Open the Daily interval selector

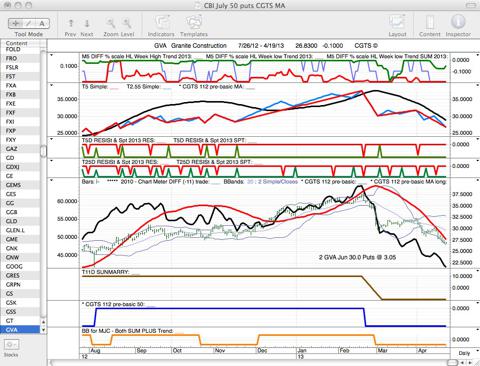(x=465, y=353)
